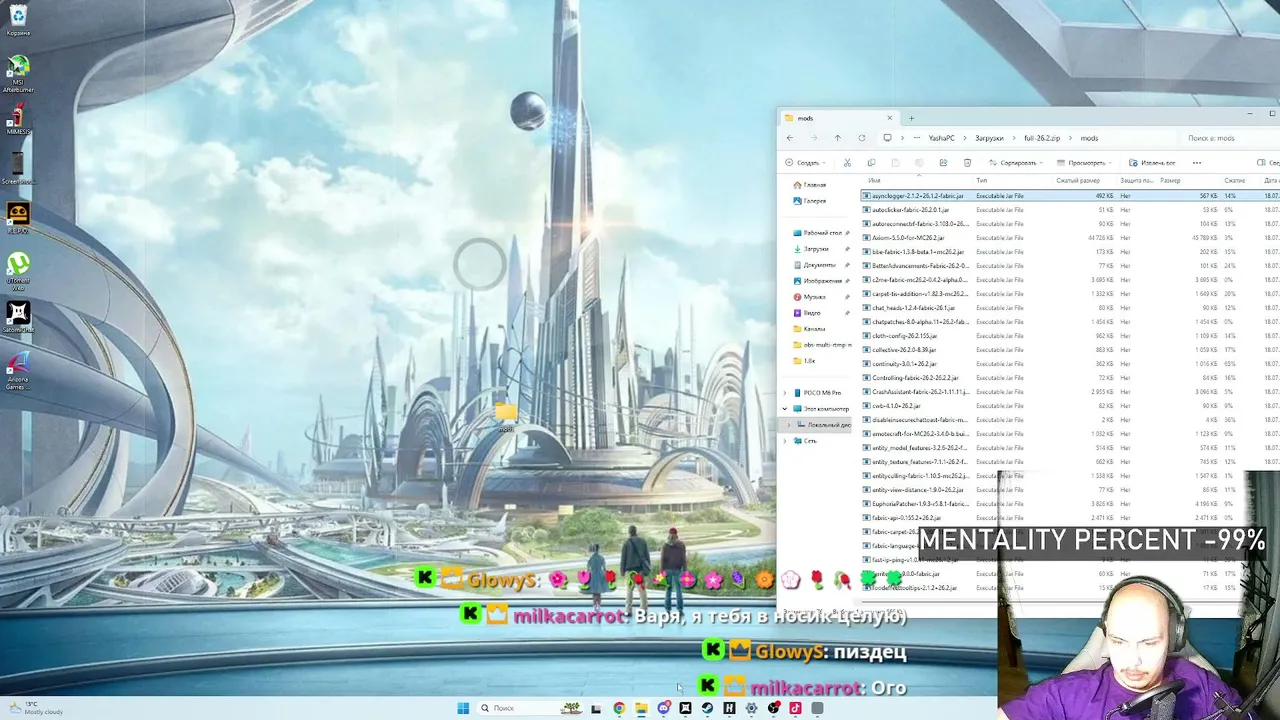Go up one folder level in Explorer

(838, 138)
